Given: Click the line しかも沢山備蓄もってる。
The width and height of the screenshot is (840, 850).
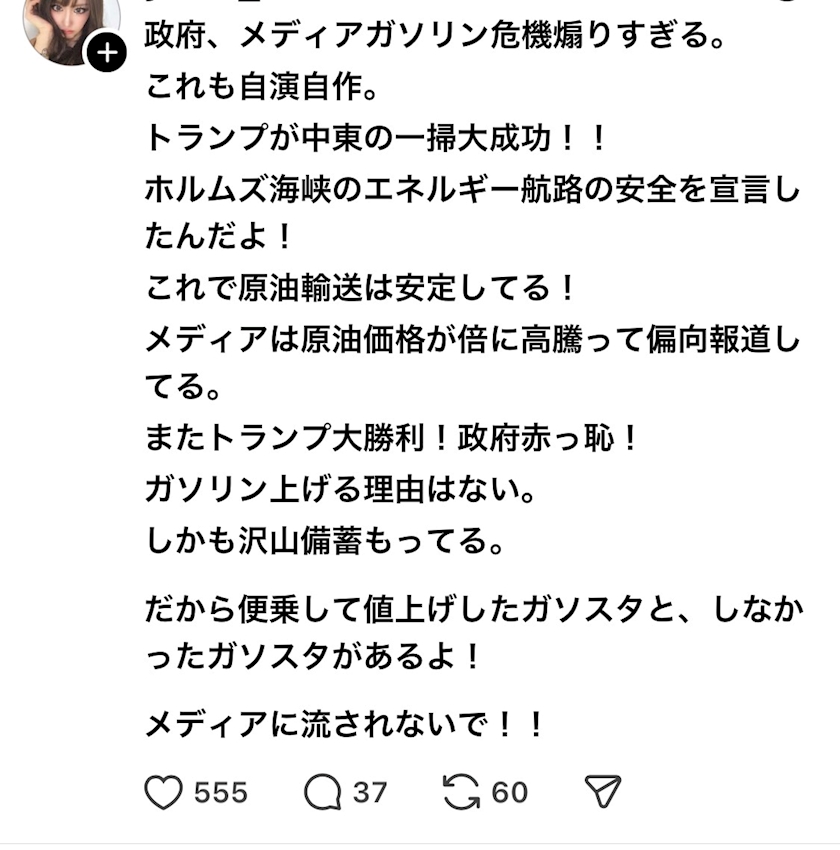Looking at the screenshot, I should point(328,540).
